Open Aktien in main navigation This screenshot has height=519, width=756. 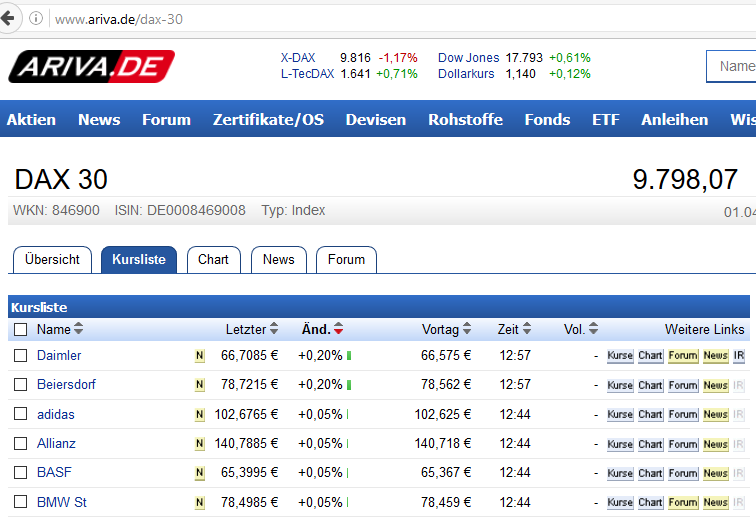click(31, 119)
